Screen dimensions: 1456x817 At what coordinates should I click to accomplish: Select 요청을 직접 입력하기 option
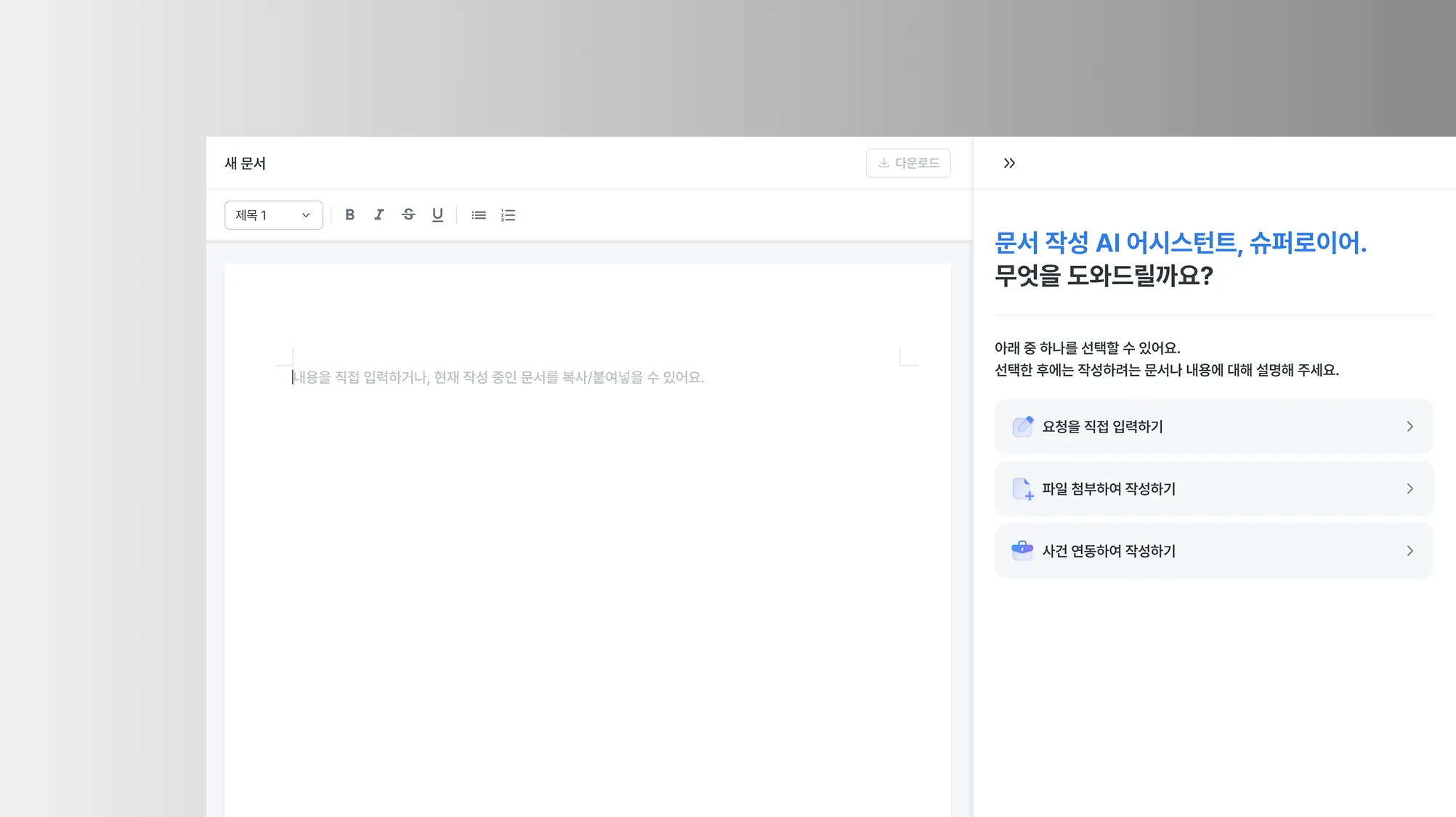coord(1102,427)
